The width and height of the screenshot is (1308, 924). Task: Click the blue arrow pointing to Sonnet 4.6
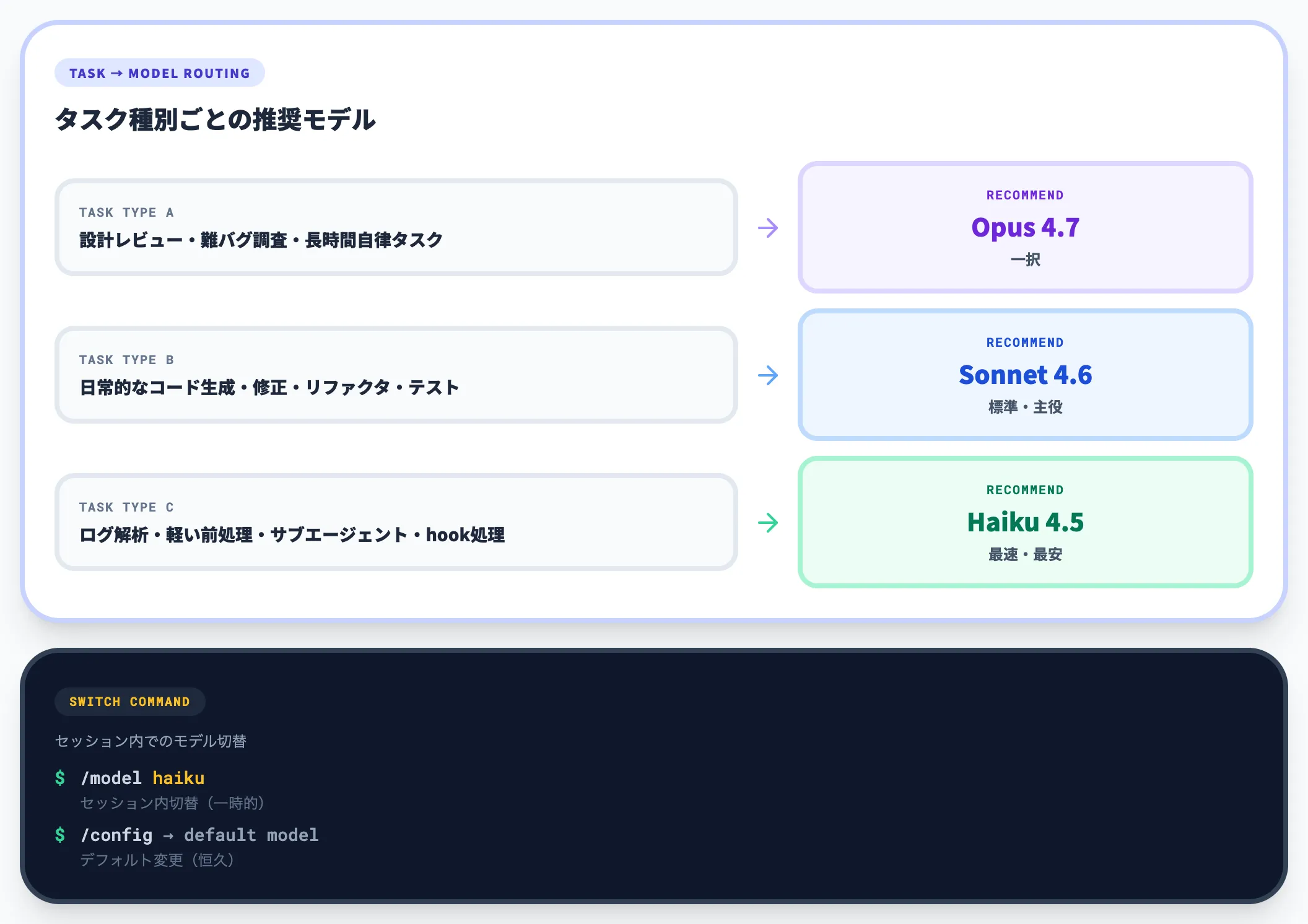pyautogui.click(x=768, y=375)
